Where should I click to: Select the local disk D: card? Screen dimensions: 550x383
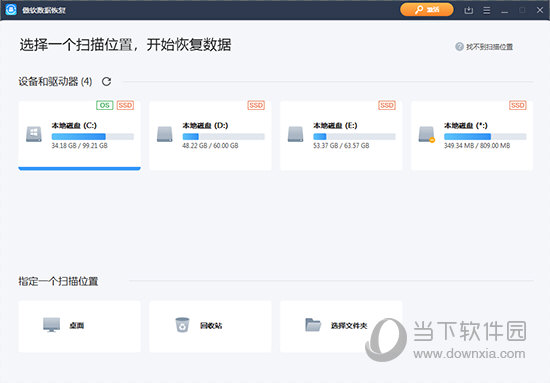tap(210, 135)
